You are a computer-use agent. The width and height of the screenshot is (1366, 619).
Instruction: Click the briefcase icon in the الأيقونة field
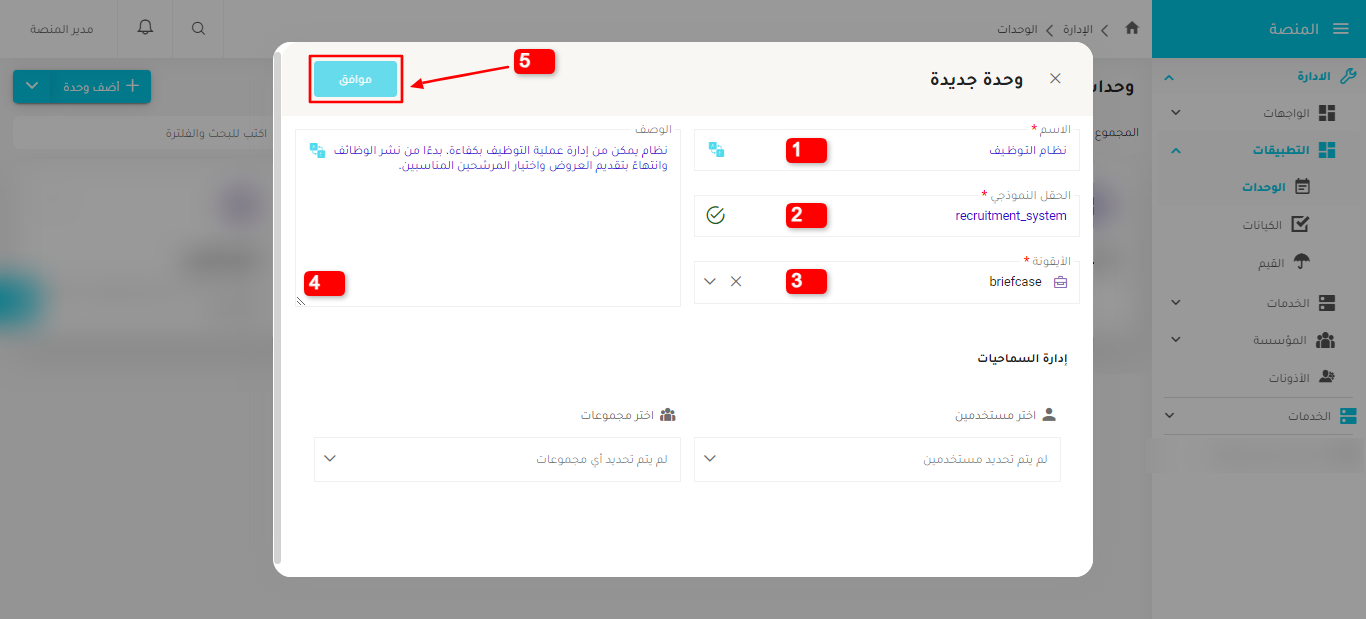[1060, 281]
